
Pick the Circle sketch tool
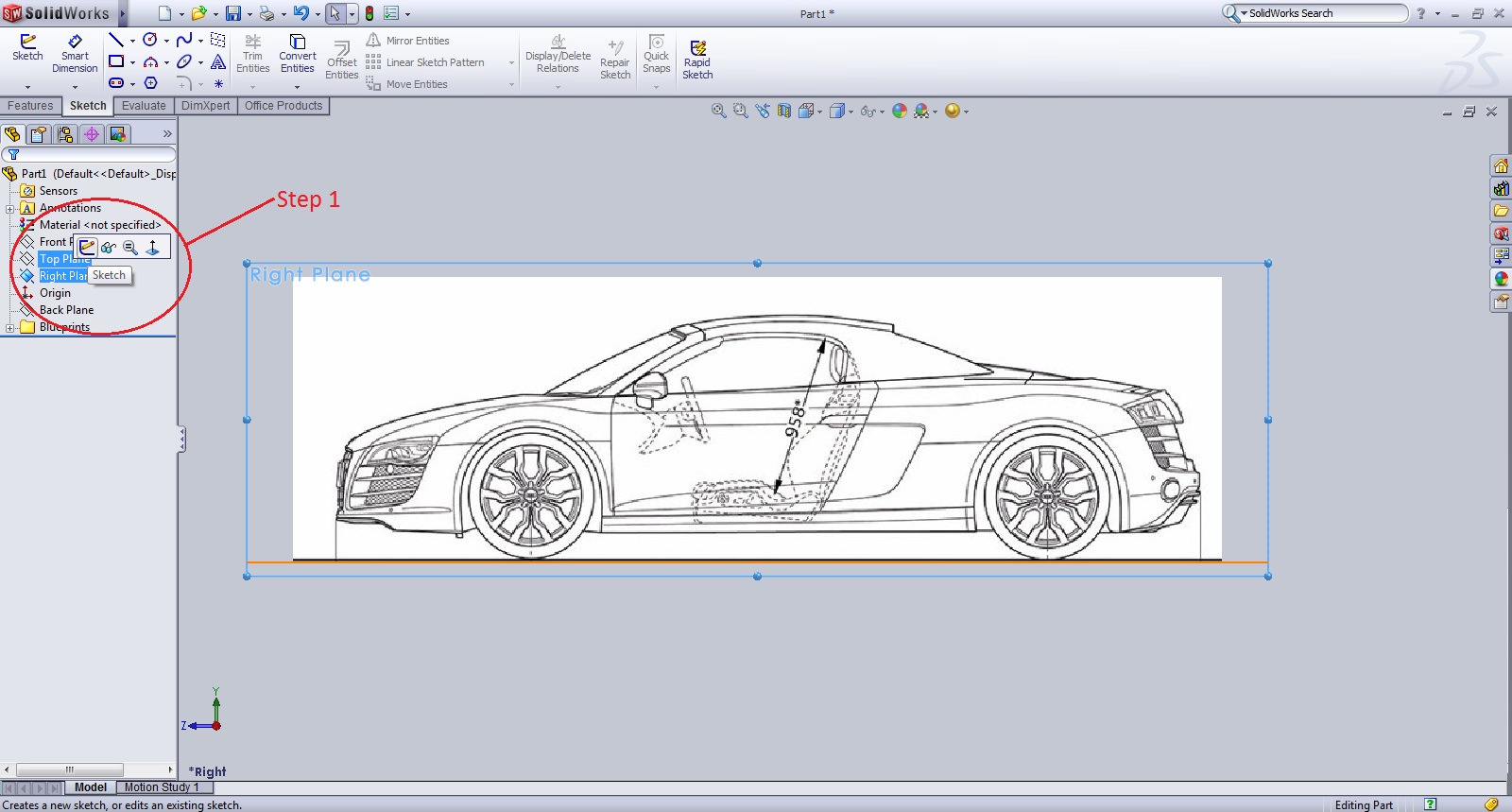[x=150, y=40]
